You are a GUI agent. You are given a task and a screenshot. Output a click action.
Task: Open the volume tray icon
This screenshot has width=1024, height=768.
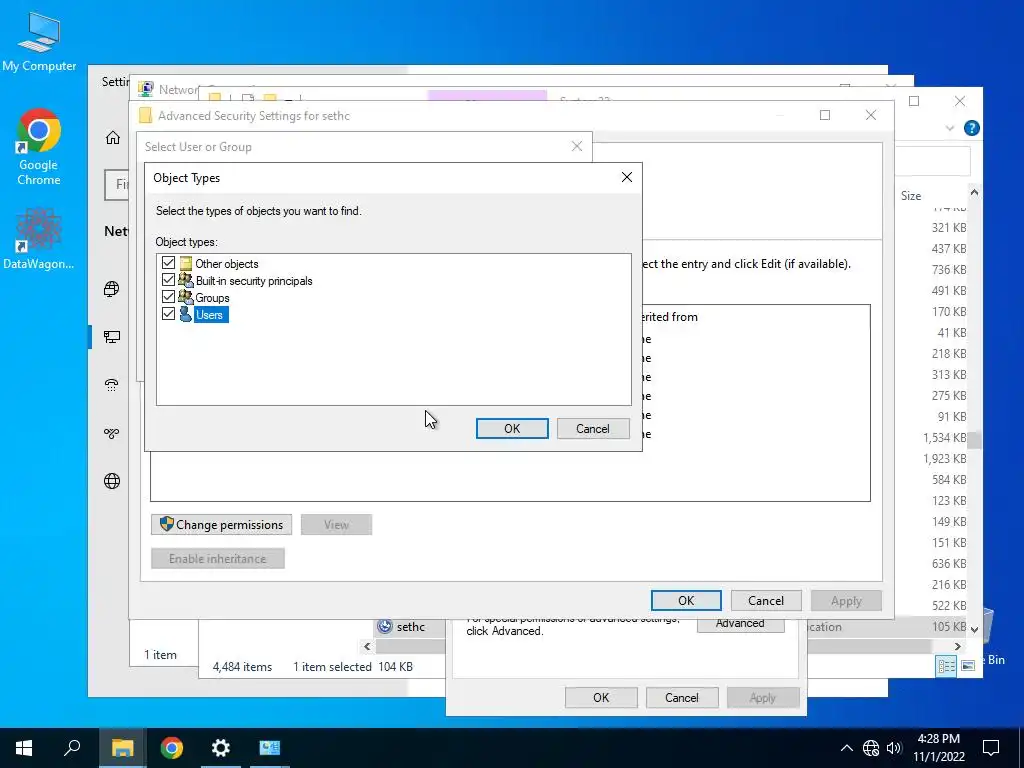tap(894, 748)
